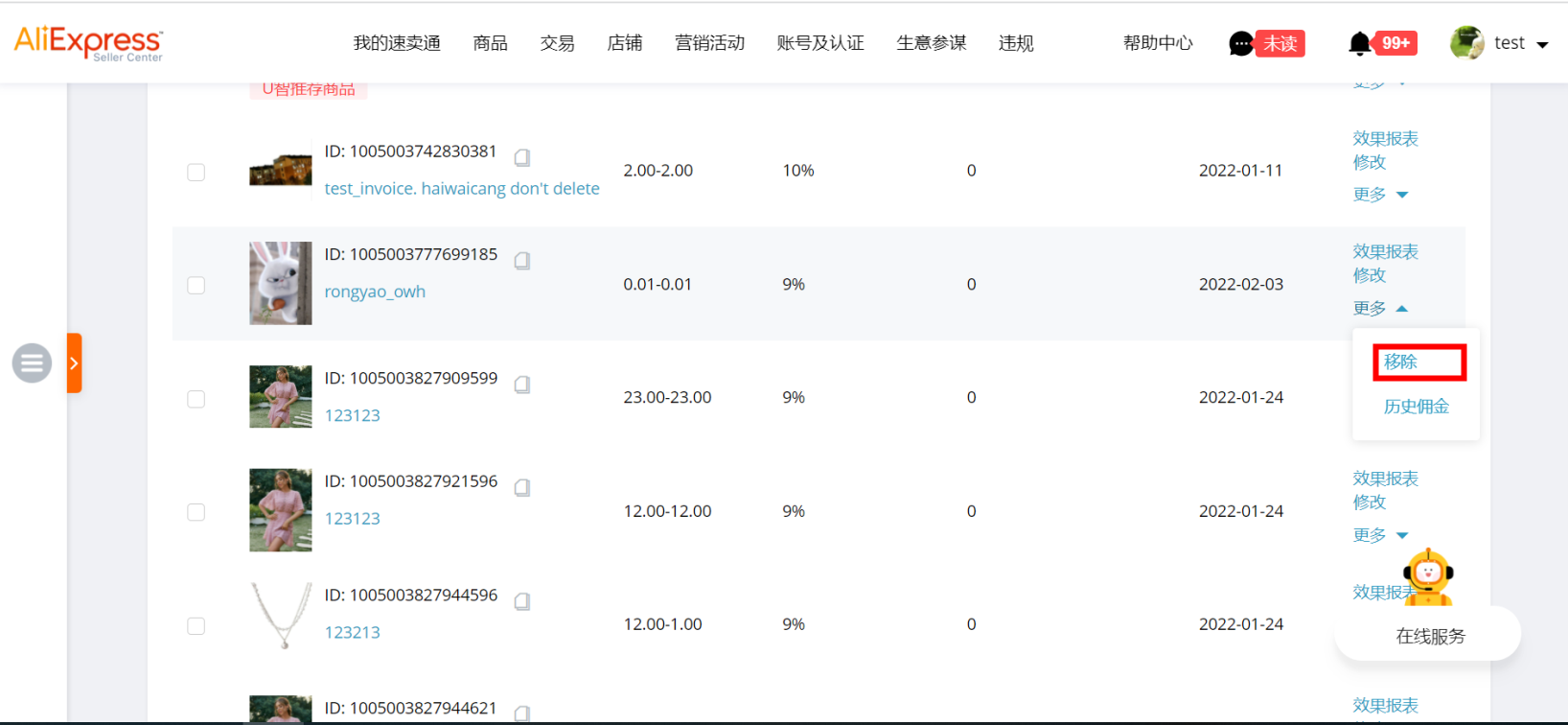Click the AliExpress Seller Center logo
Screen dimensions: 1568x725
point(88,43)
